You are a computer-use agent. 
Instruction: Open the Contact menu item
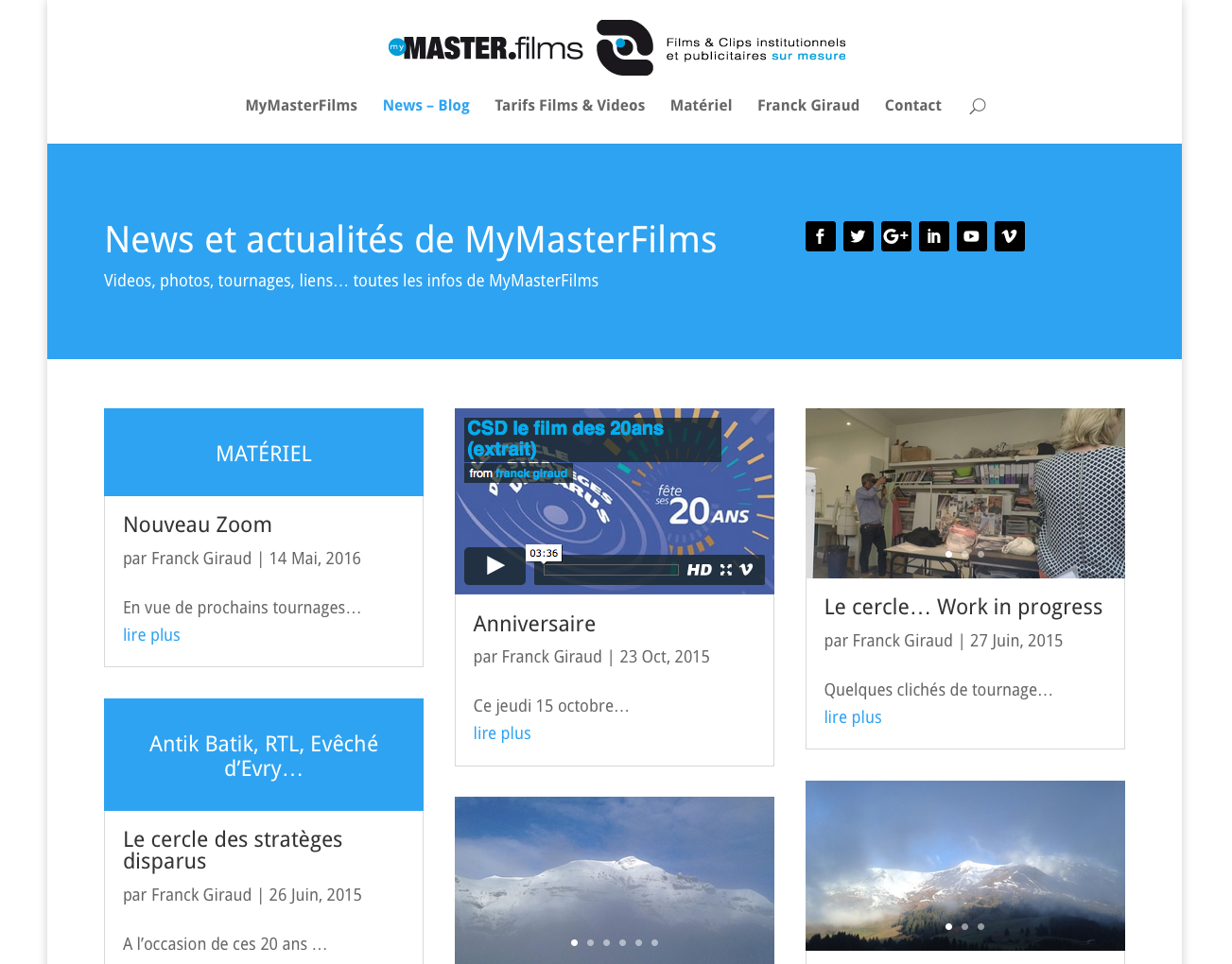(912, 106)
